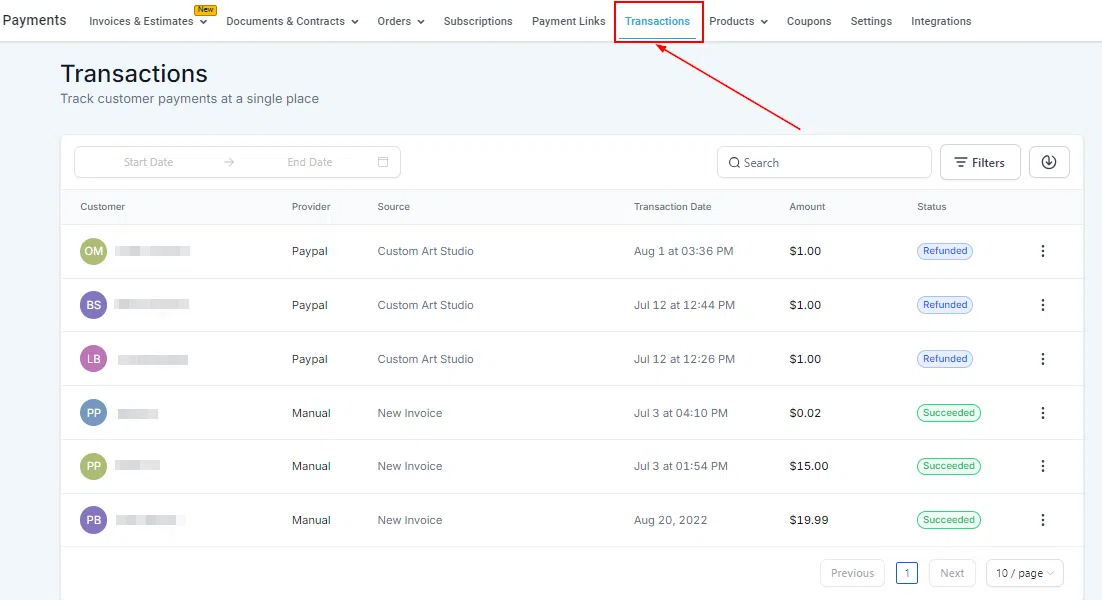The height and width of the screenshot is (600, 1102).
Task: Select the Transactions tab
Action: coord(657,21)
